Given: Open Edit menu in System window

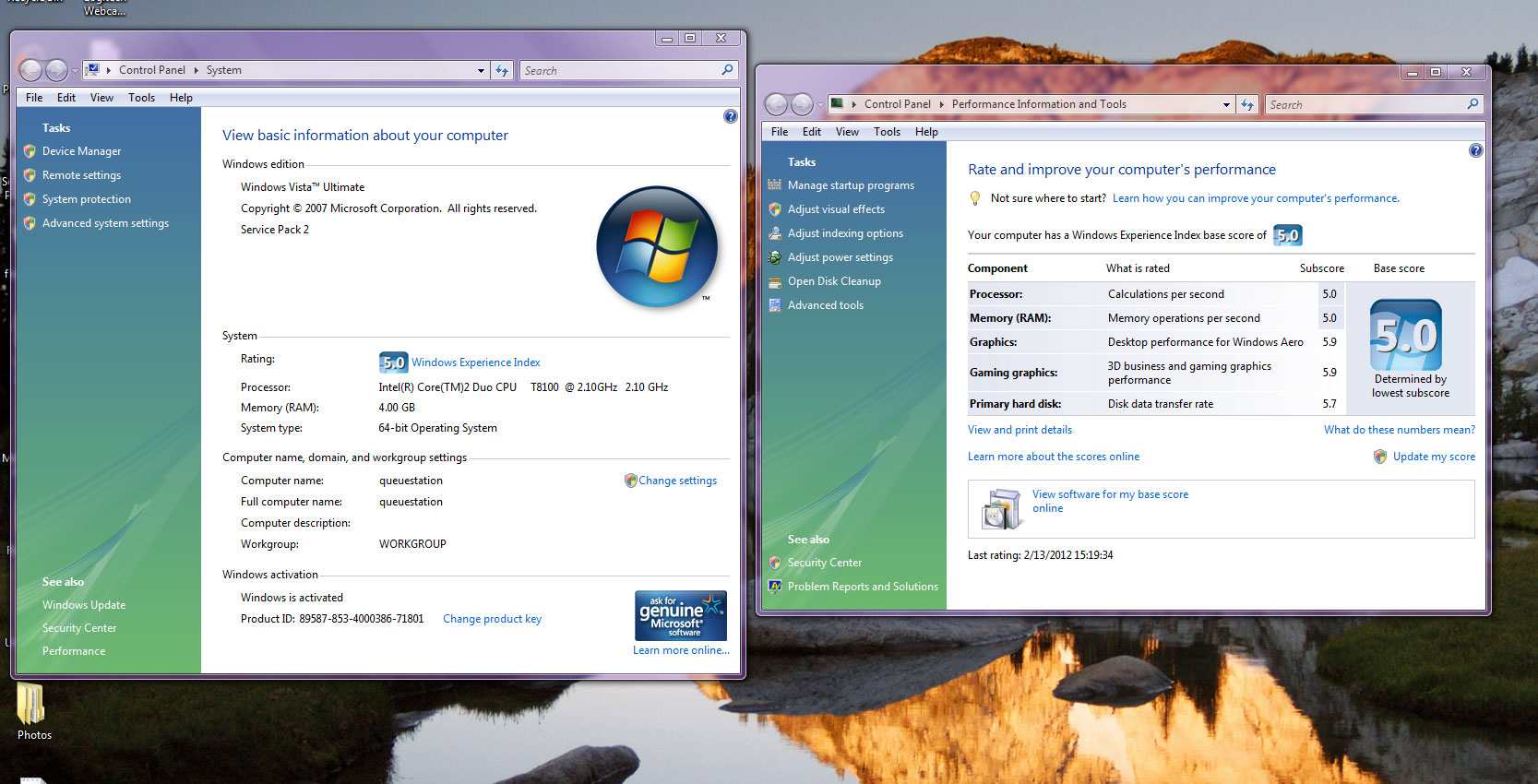Looking at the screenshot, I should click(x=66, y=98).
